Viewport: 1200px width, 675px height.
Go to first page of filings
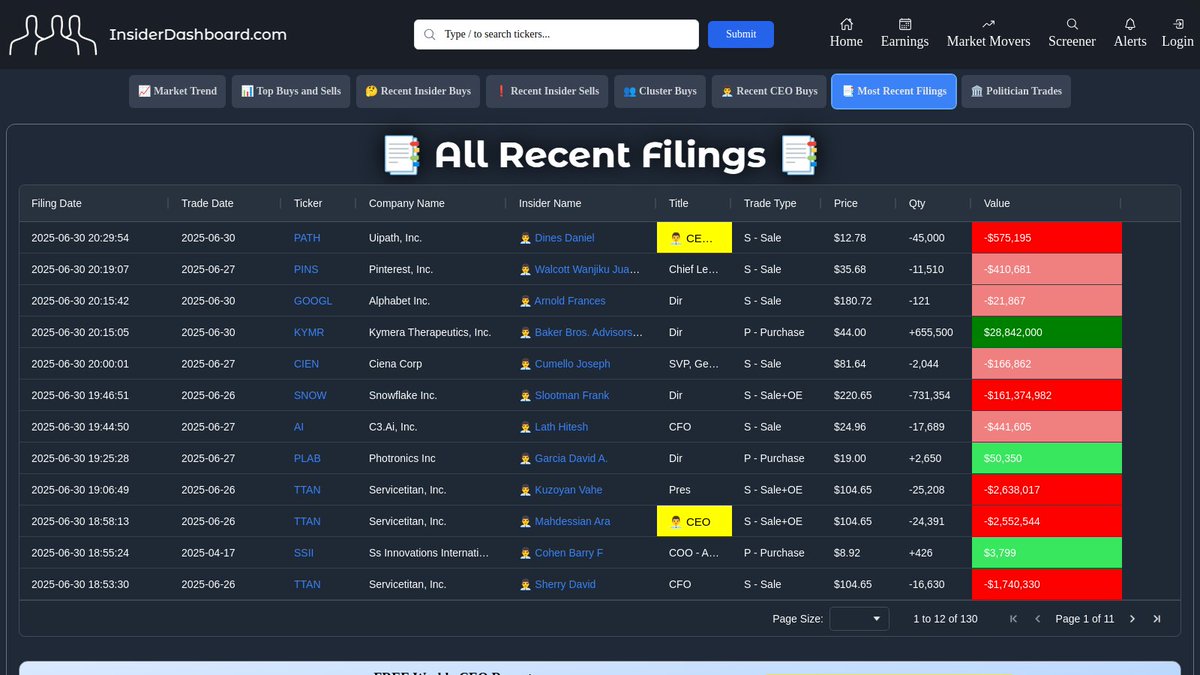(x=1013, y=619)
